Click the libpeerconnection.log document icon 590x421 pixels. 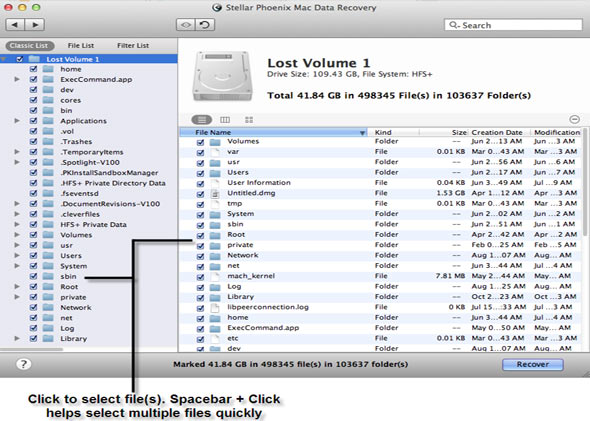(215, 308)
